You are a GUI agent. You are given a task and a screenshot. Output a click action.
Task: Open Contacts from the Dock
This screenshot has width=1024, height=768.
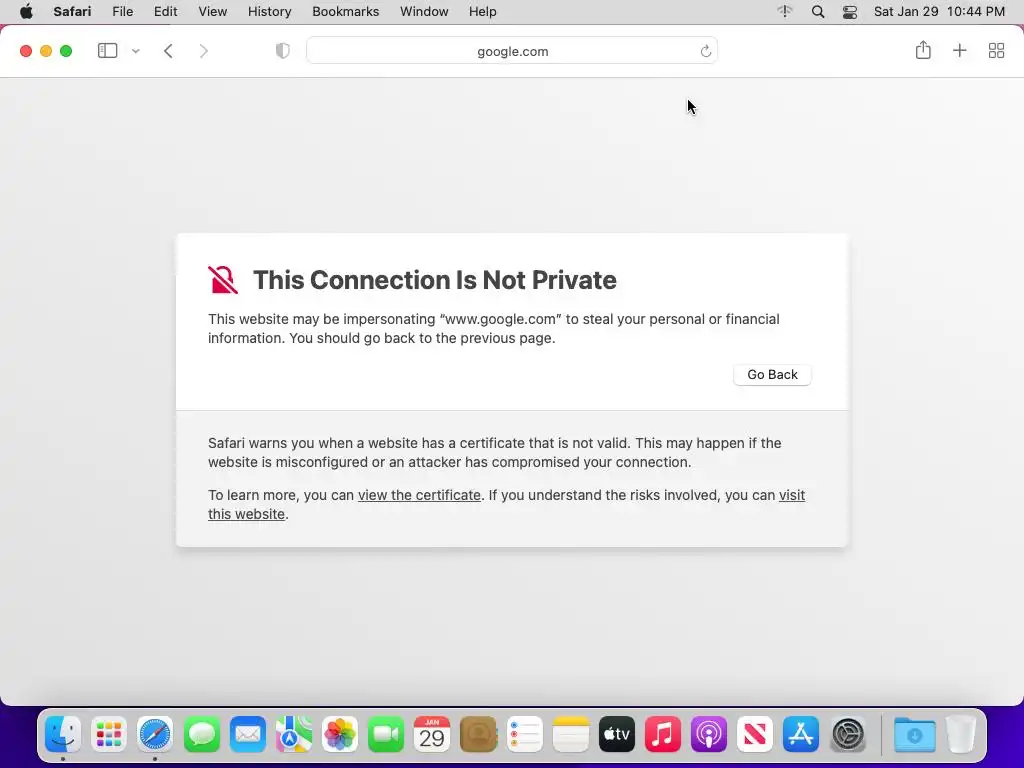click(x=478, y=734)
